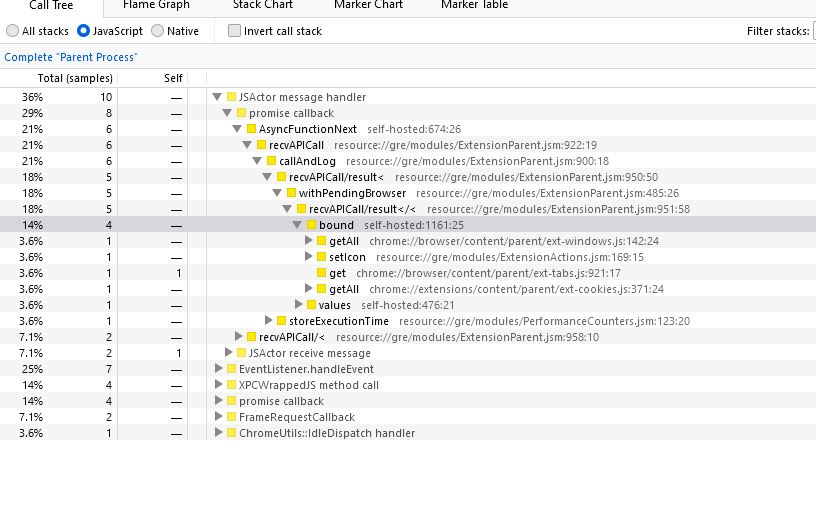Click the yellow icon beside withPendingBrowser
Image resolution: width=816 pixels, height=509 pixels.
point(291,193)
